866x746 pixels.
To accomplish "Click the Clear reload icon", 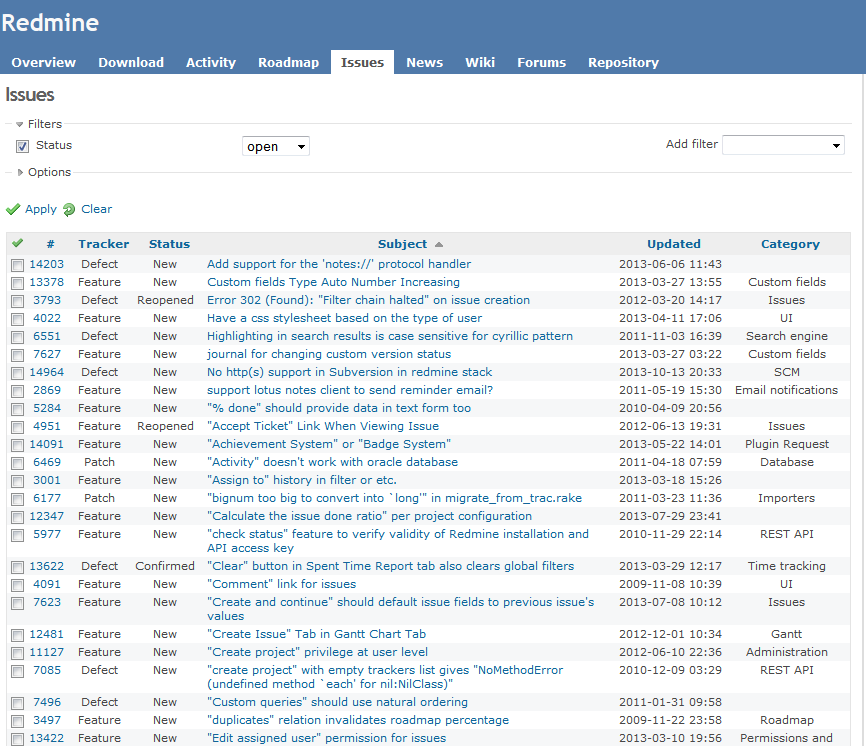I will click(69, 209).
